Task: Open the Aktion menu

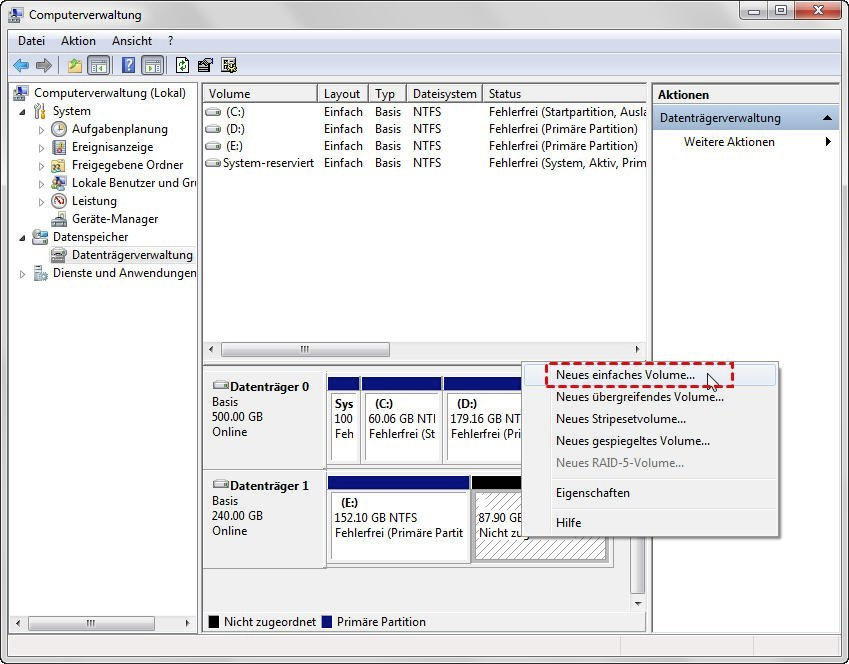Action: tap(78, 41)
